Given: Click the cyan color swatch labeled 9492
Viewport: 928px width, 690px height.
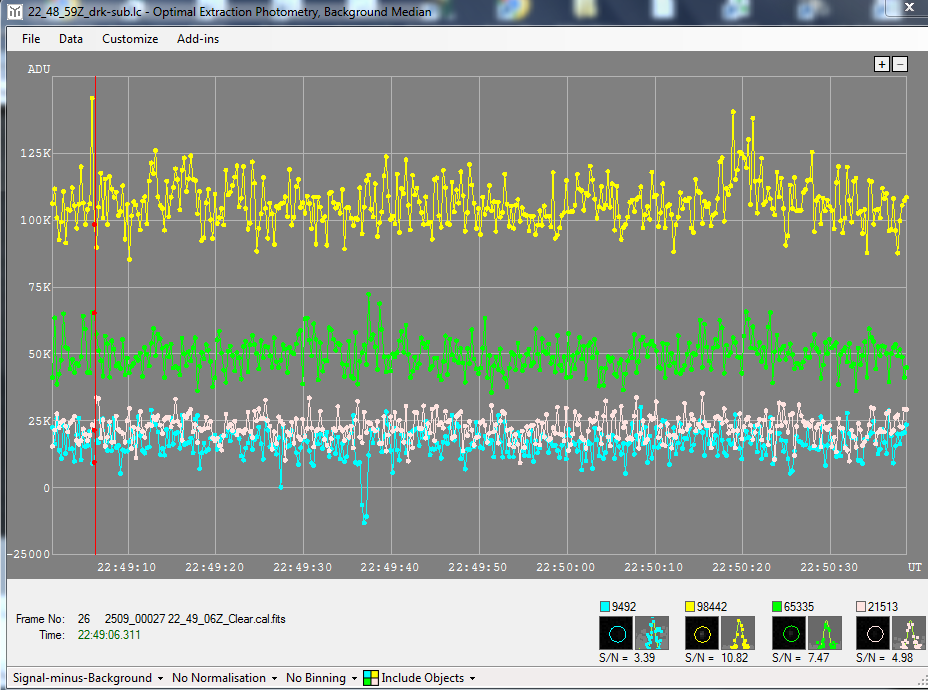Looking at the screenshot, I should tap(605, 607).
